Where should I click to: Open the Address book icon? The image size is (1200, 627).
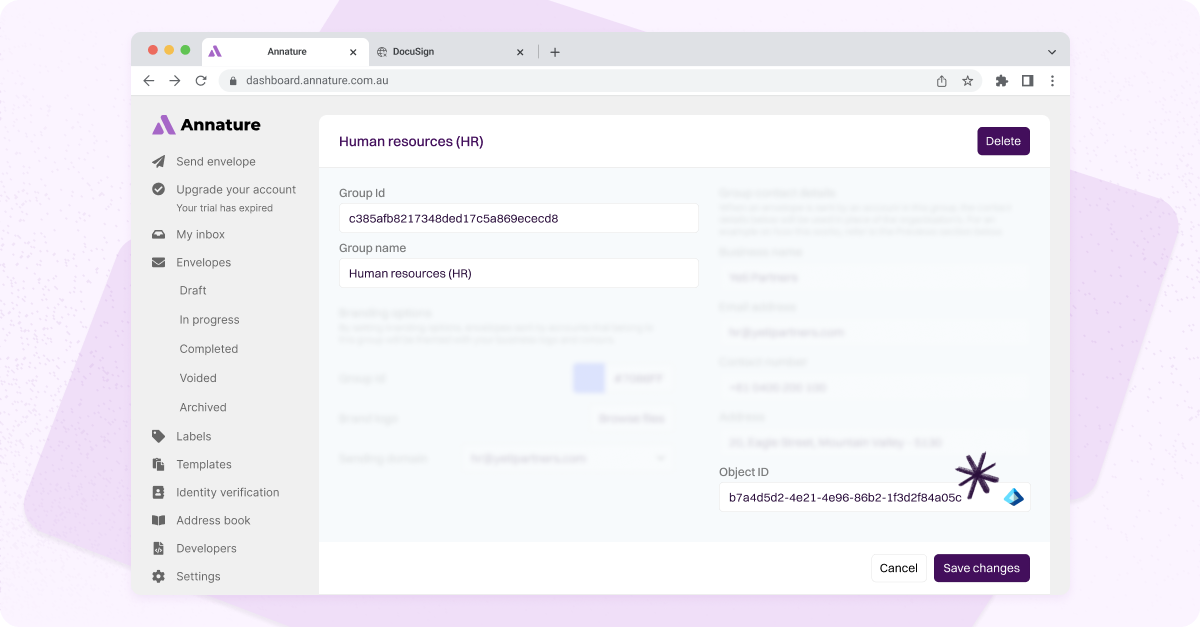(x=158, y=520)
